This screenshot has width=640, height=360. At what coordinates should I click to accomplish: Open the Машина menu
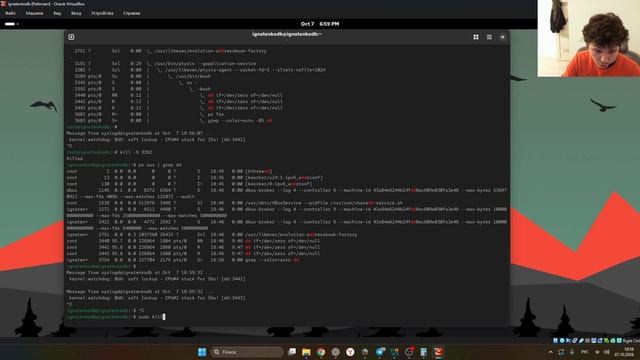coord(34,13)
